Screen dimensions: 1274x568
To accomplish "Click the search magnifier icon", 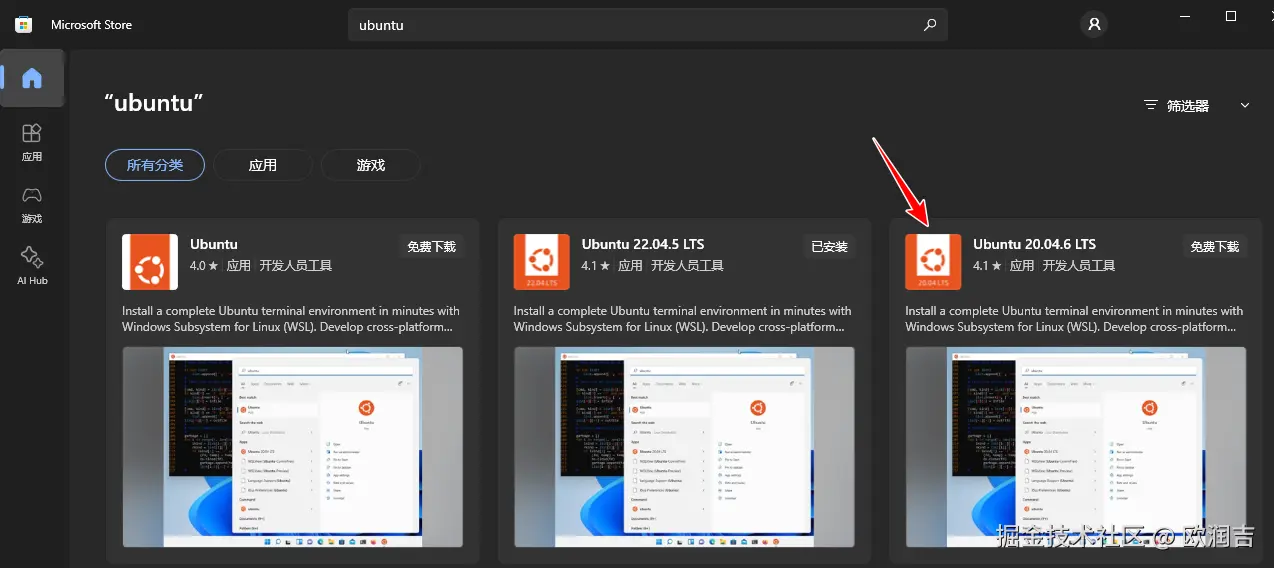I will [x=930, y=25].
